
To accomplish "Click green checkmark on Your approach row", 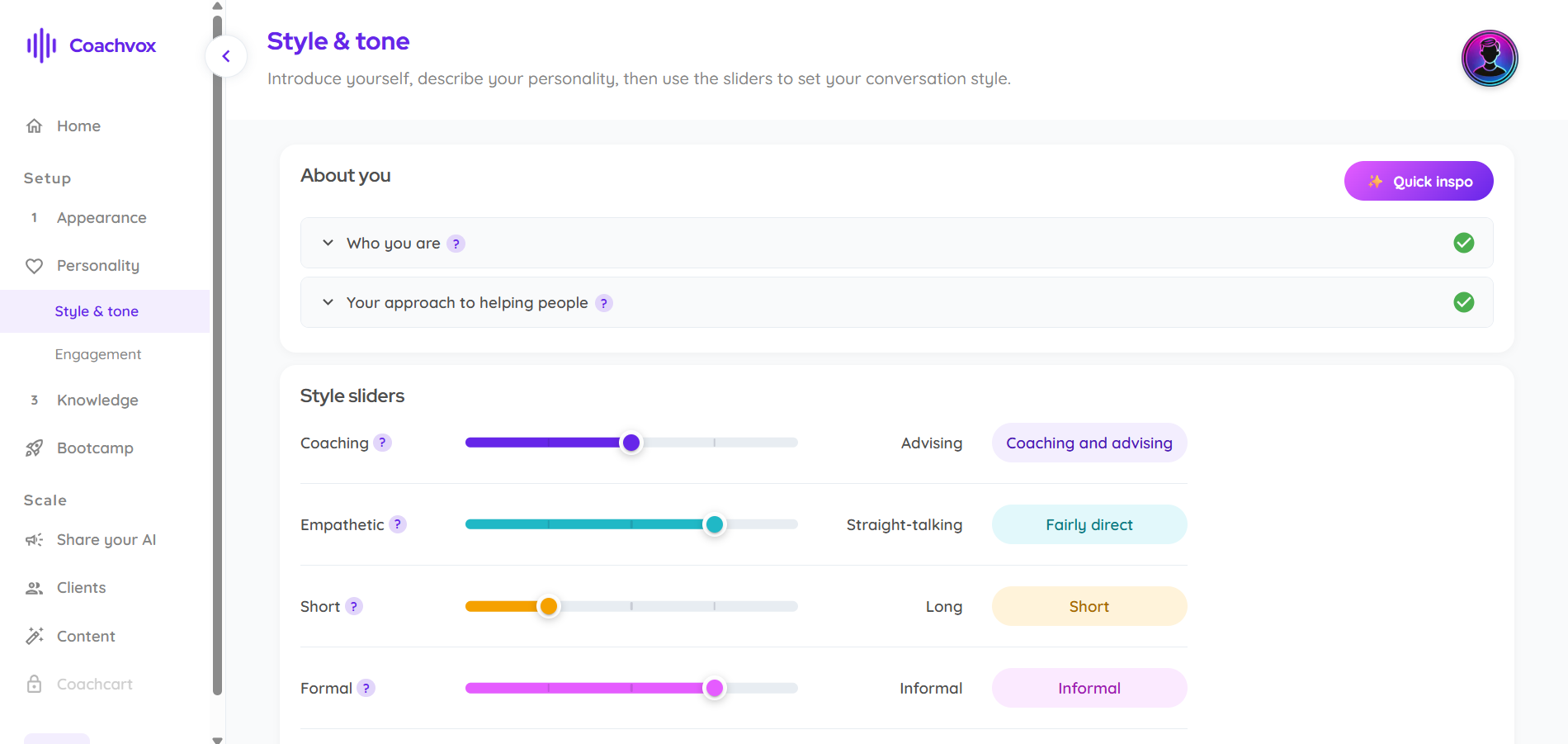I will coord(1464,302).
